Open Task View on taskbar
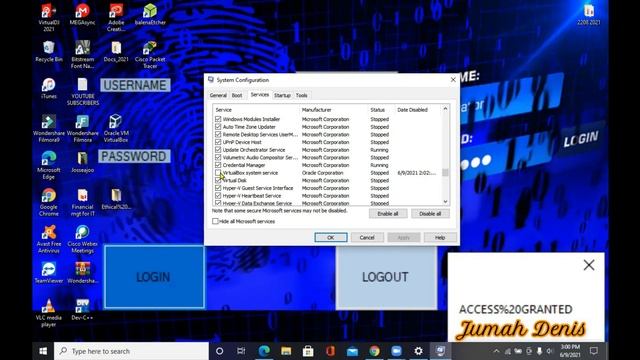Image resolution: width=640 pixels, height=360 pixels. coord(241,351)
